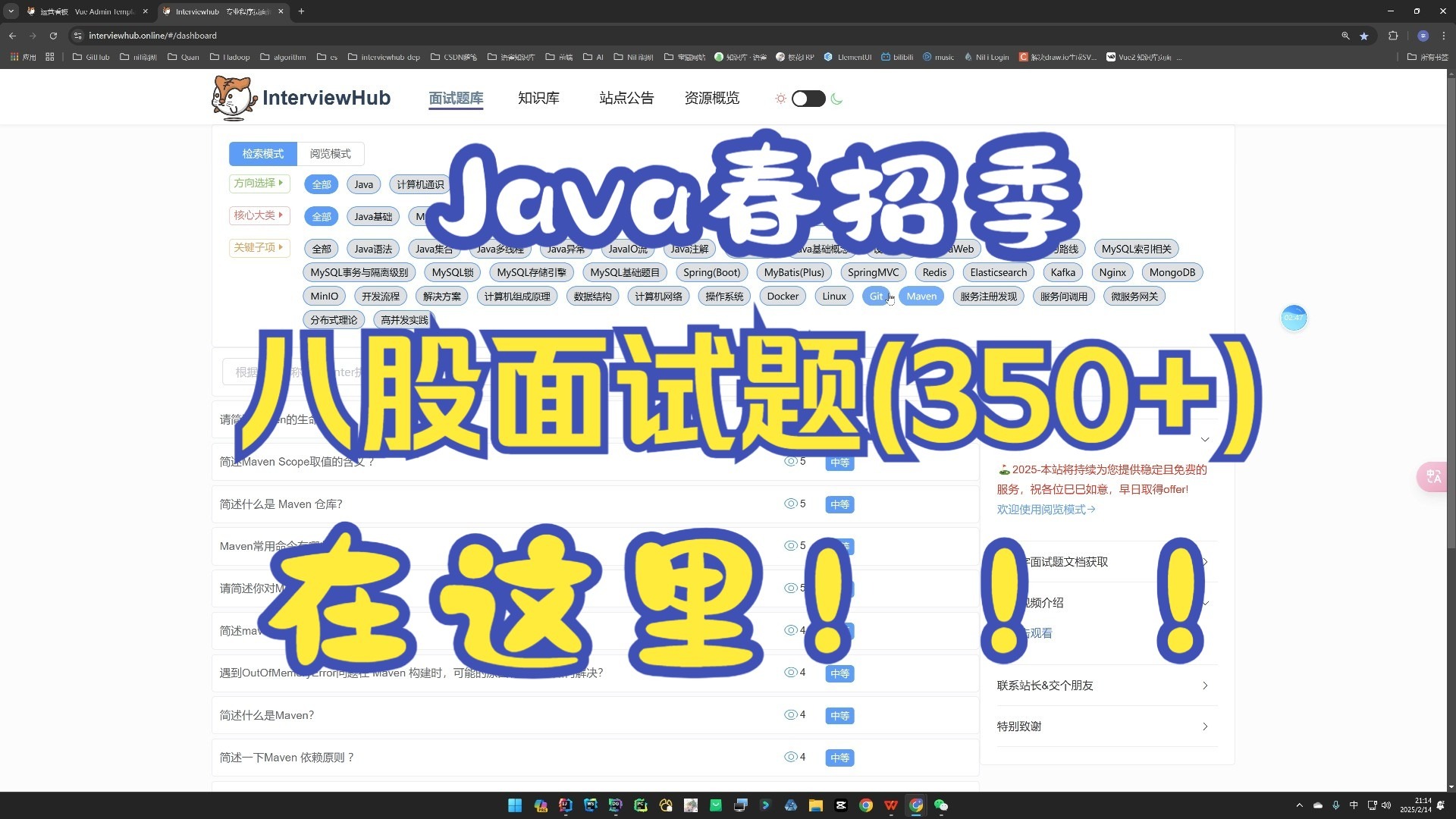Toggle the Maven filter tag

point(921,296)
